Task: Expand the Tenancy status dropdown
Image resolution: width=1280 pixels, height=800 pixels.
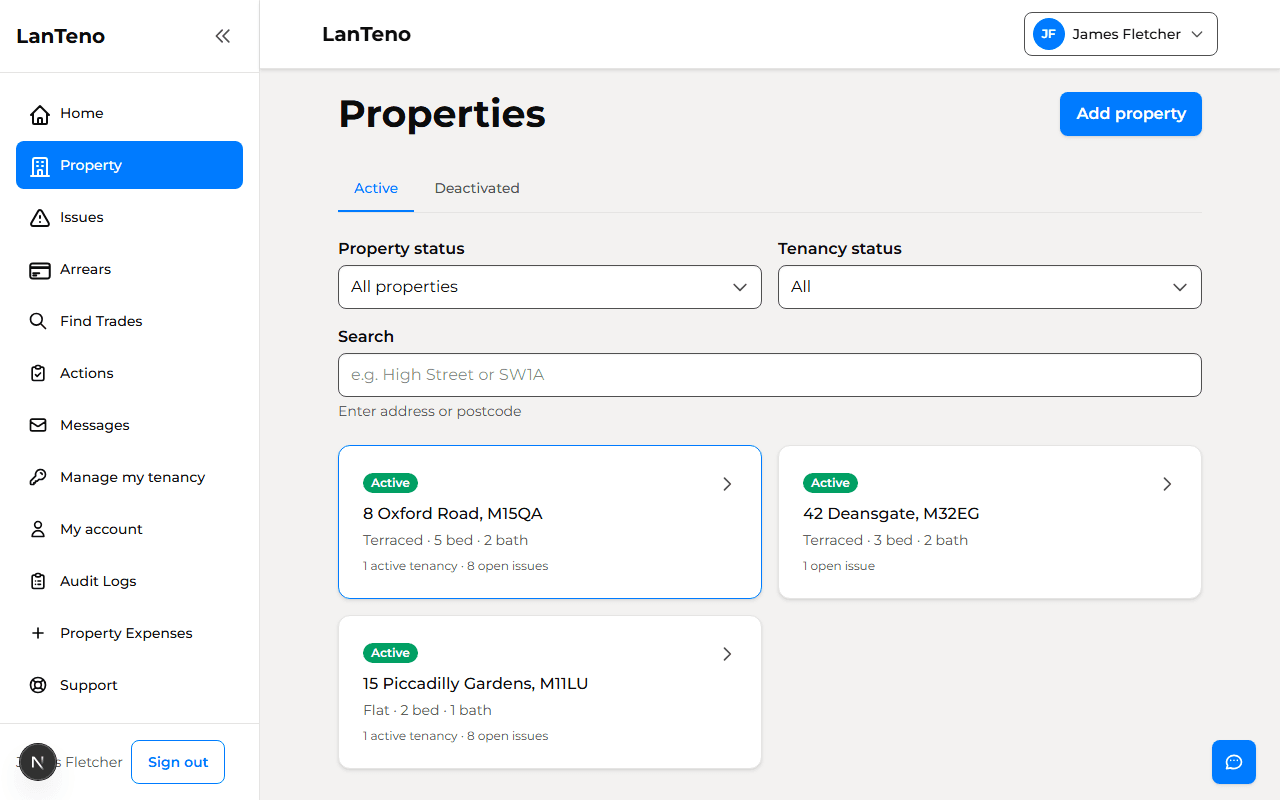Action: click(990, 287)
